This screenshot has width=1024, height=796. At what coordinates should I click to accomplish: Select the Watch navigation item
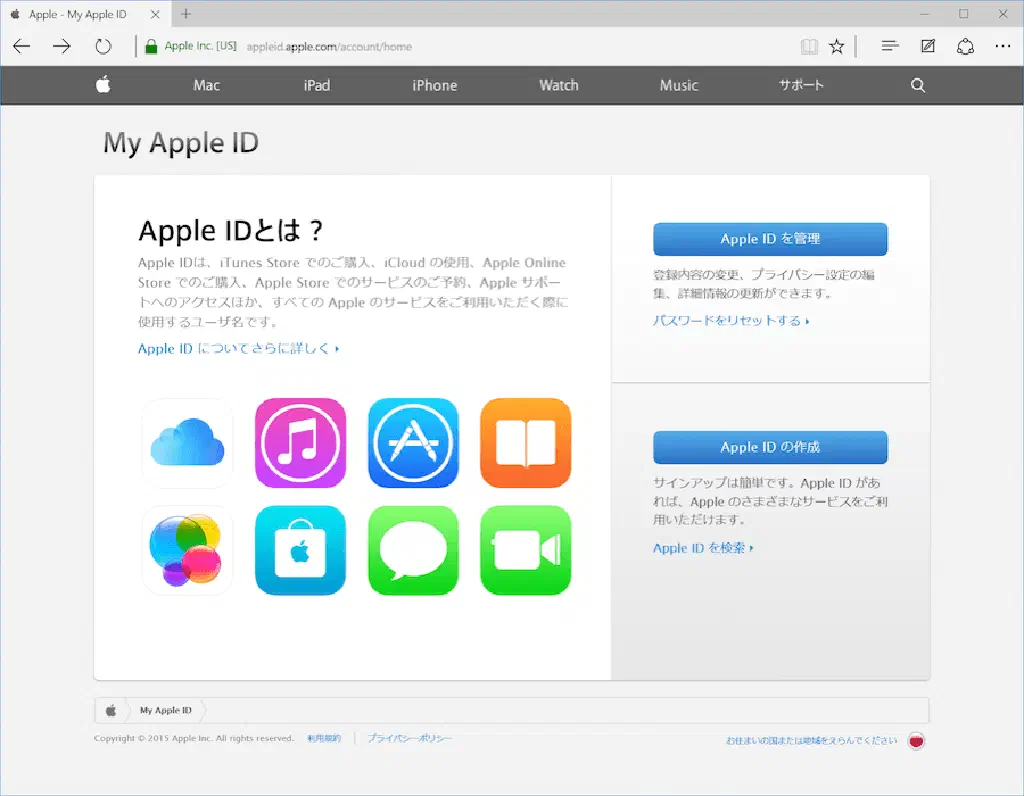[558, 86]
